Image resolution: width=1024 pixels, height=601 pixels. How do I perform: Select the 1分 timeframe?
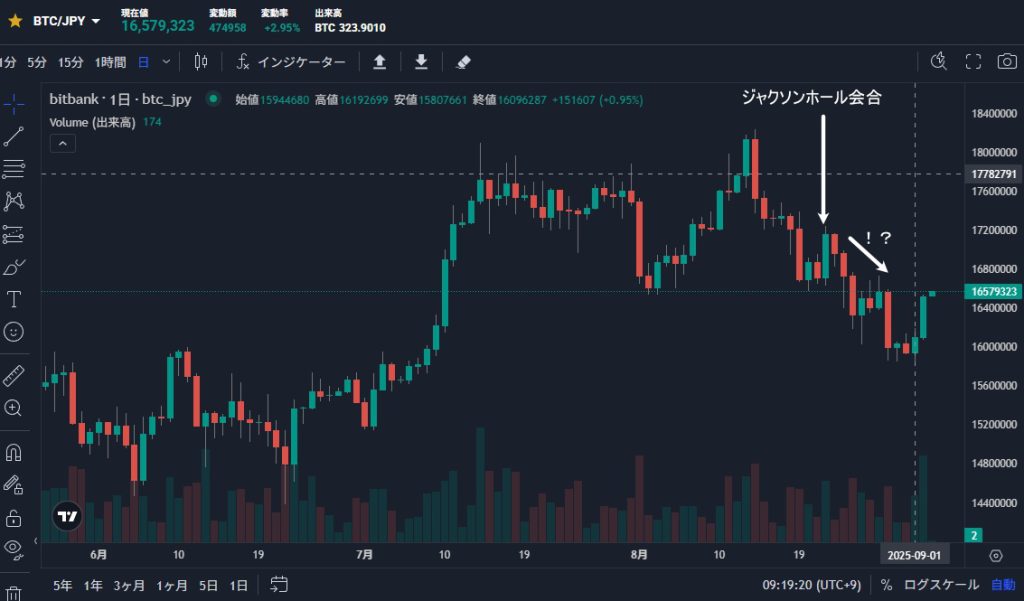pos(7,62)
